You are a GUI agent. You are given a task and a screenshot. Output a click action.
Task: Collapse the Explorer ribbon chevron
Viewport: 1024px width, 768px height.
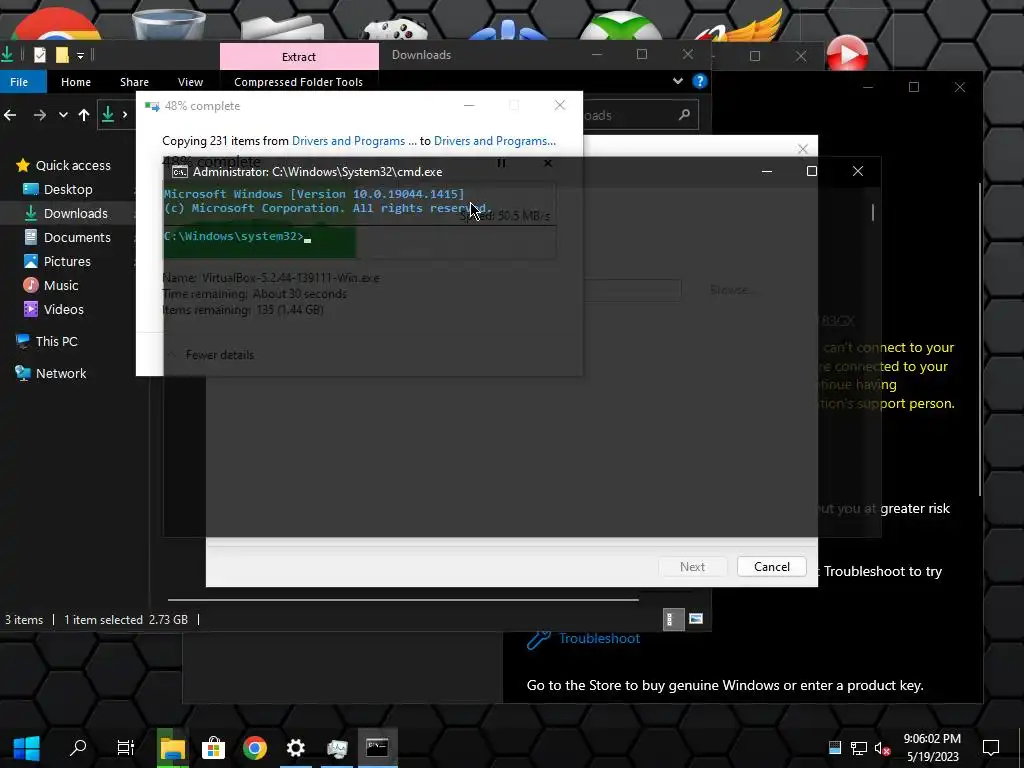(677, 81)
